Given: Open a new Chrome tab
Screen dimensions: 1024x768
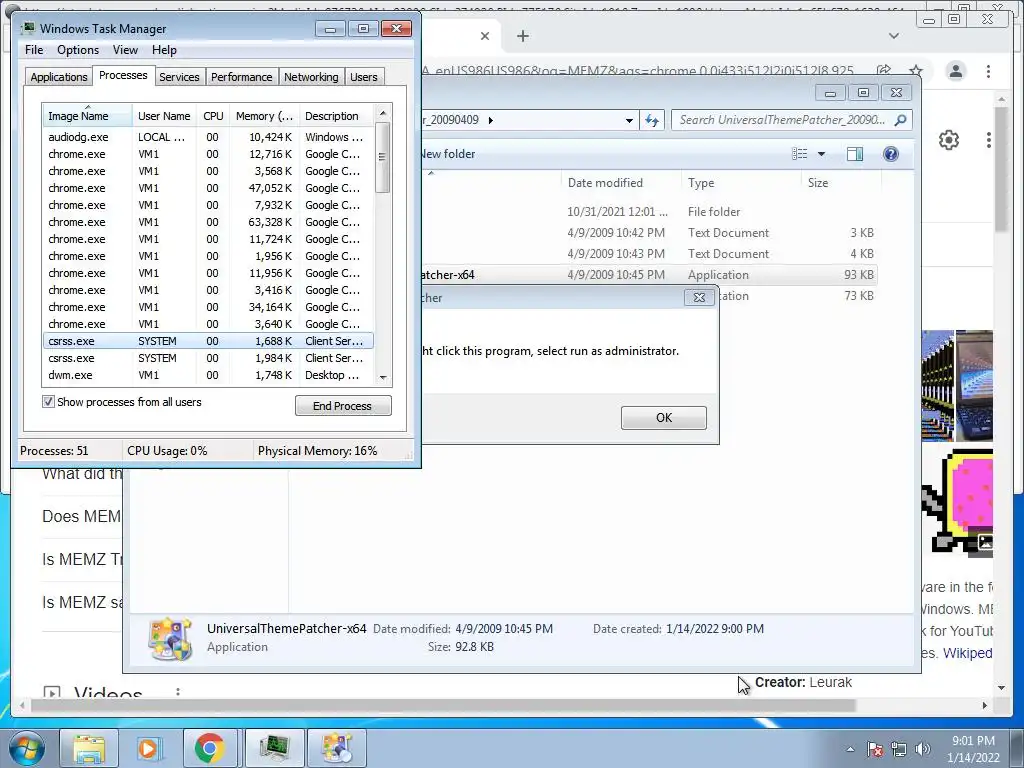Looking at the screenshot, I should (x=522, y=36).
